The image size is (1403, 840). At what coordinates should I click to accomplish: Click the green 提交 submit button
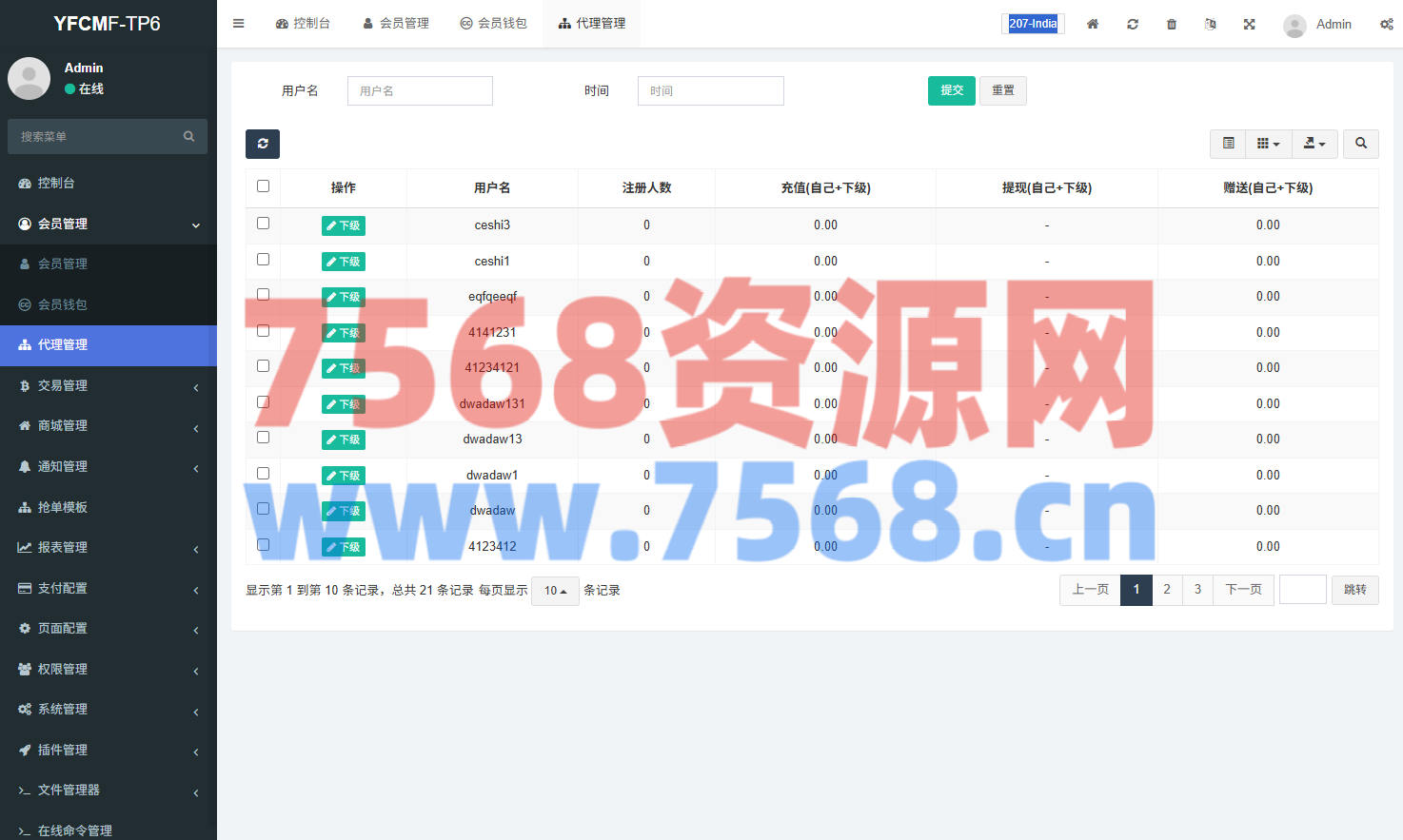[951, 90]
